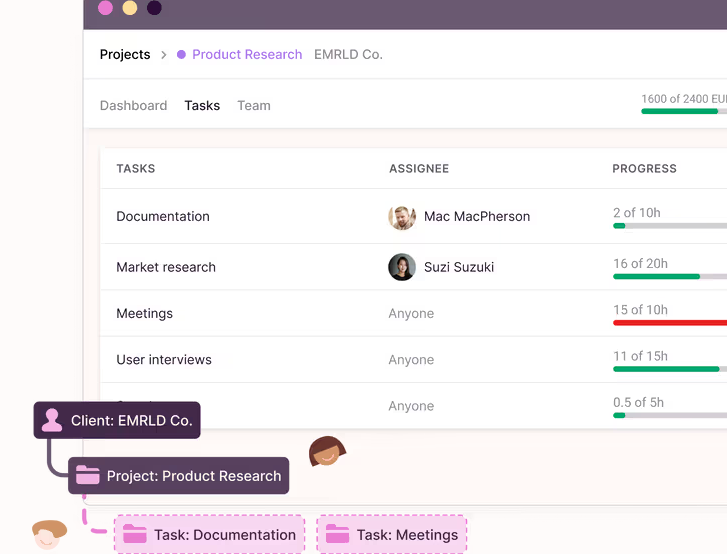Click the PROGRESS column header
727x554 pixels.
point(644,168)
